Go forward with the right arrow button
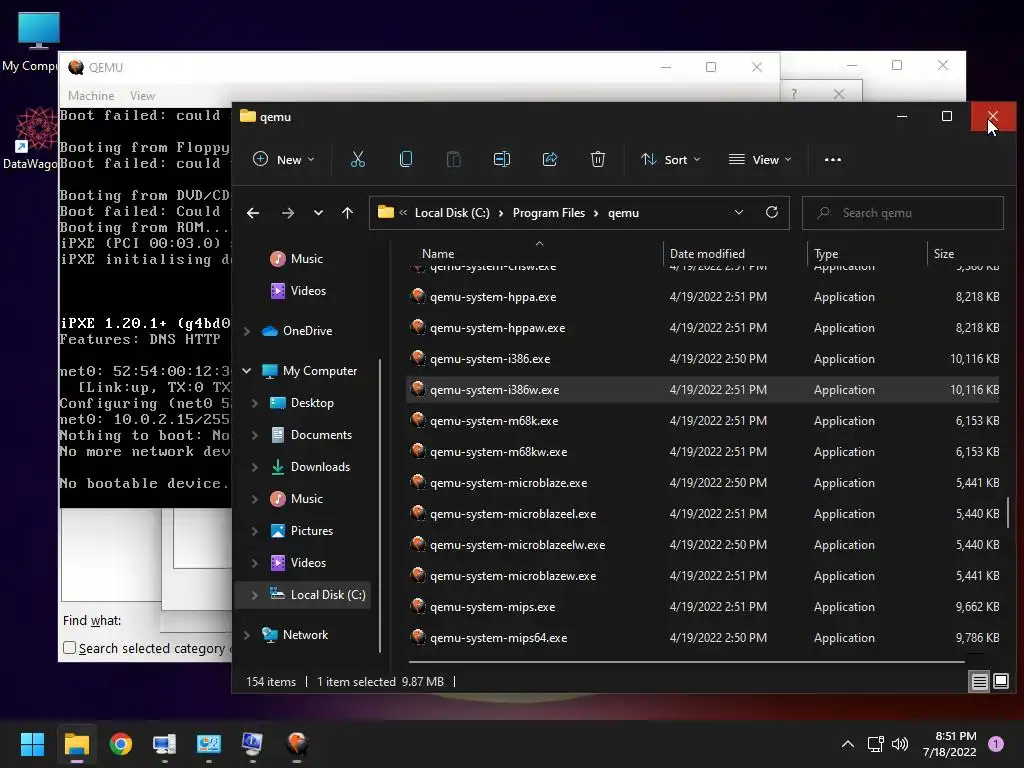The width and height of the screenshot is (1024, 768). click(287, 213)
